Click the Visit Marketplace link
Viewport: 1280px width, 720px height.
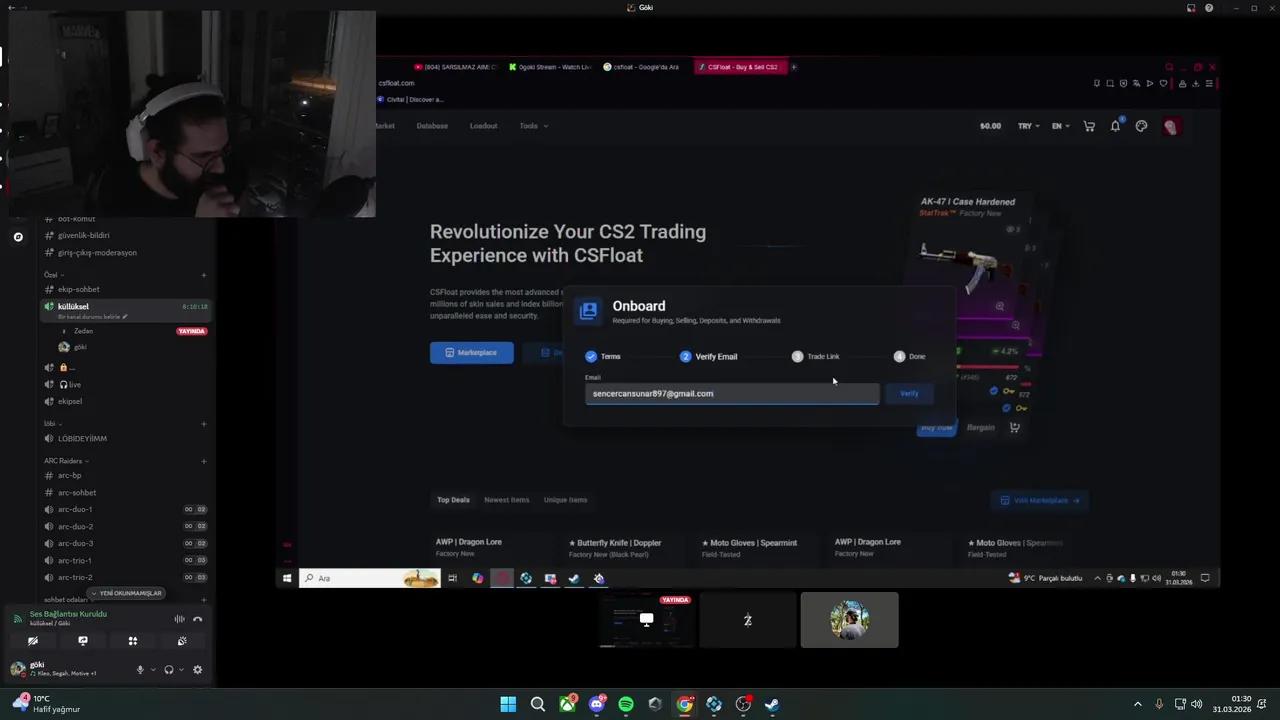[1040, 500]
